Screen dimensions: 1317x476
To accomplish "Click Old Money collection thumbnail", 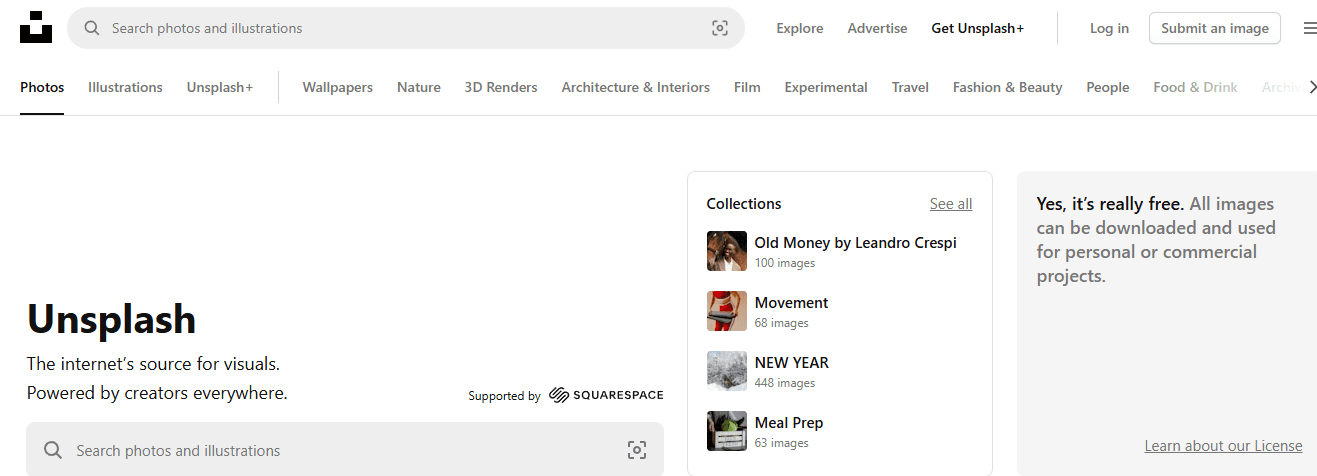I will [x=727, y=251].
